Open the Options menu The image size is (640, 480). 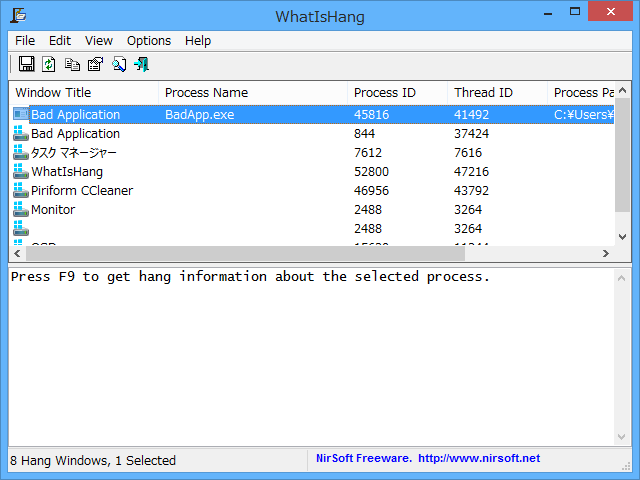click(x=149, y=41)
